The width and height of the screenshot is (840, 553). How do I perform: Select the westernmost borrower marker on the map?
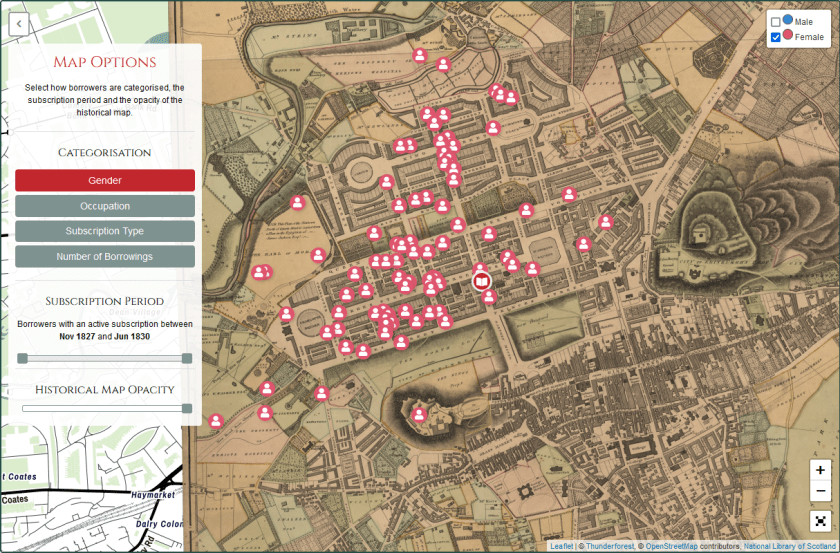[216, 421]
